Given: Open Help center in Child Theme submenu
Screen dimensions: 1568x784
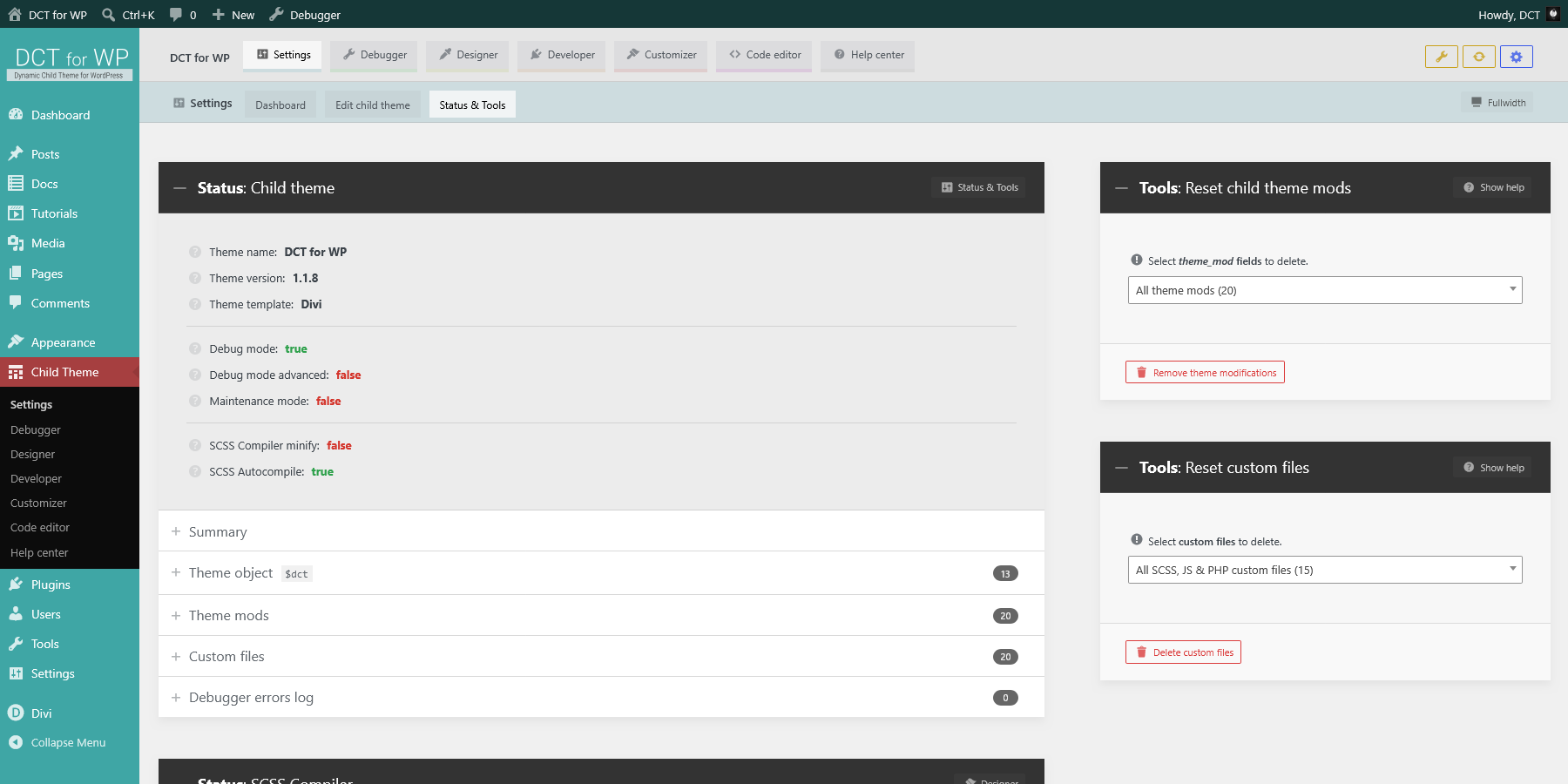Looking at the screenshot, I should [x=39, y=552].
